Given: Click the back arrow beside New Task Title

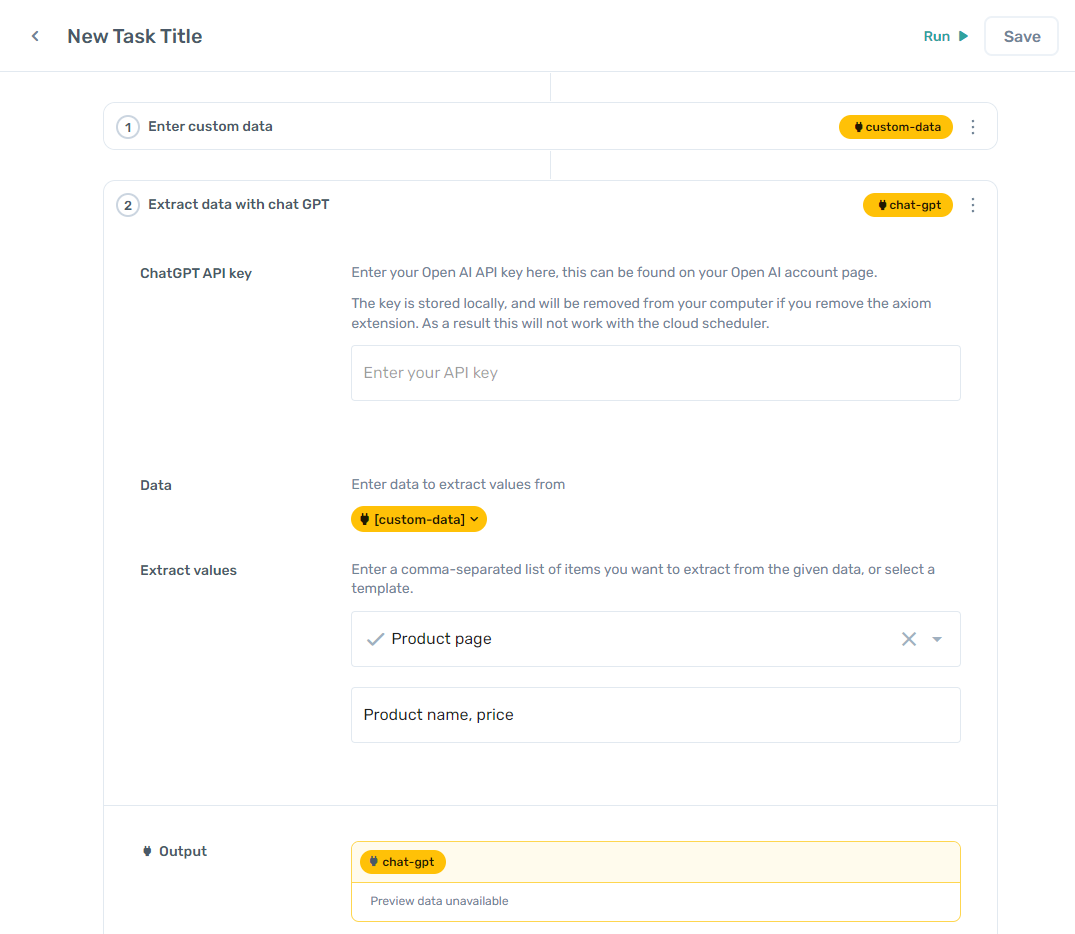Looking at the screenshot, I should (34, 35).
